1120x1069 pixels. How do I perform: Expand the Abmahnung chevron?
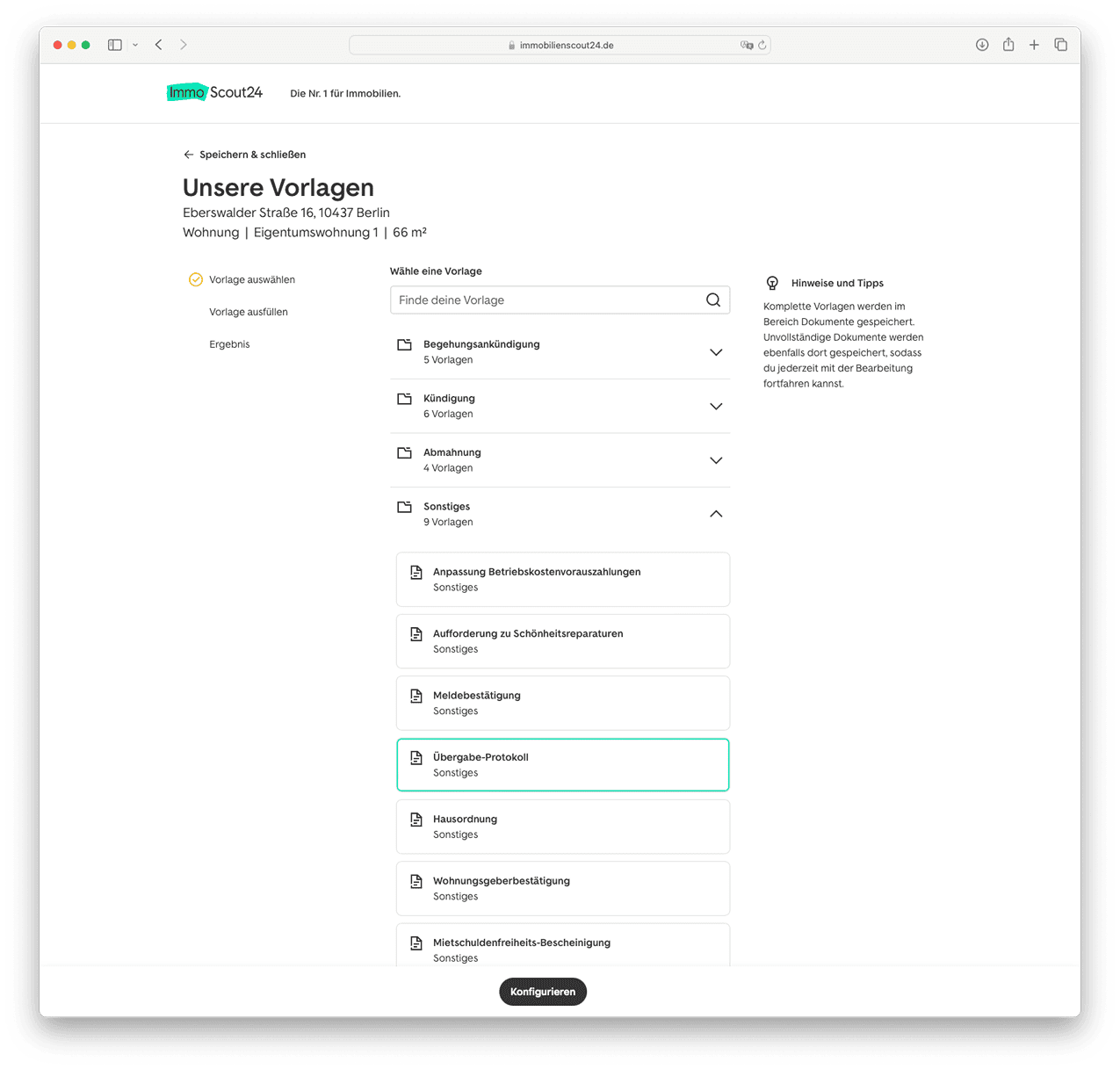click(x=715, y=460)
